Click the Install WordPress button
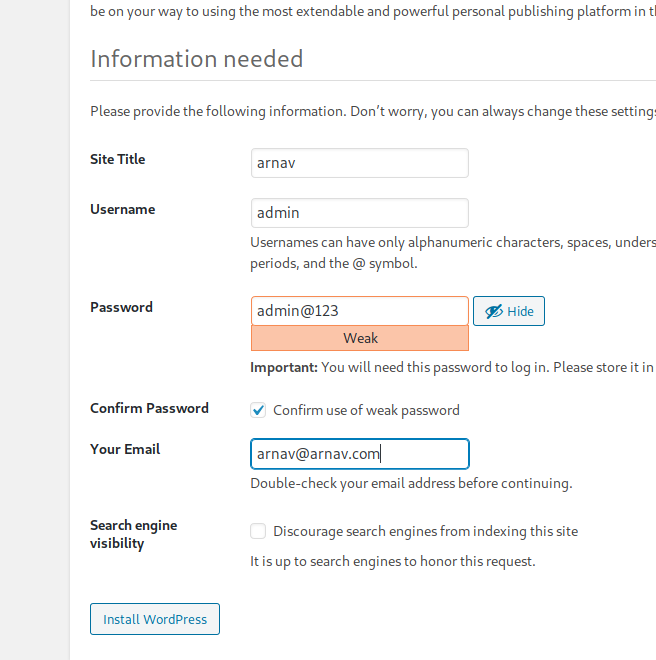 point(155,619)
